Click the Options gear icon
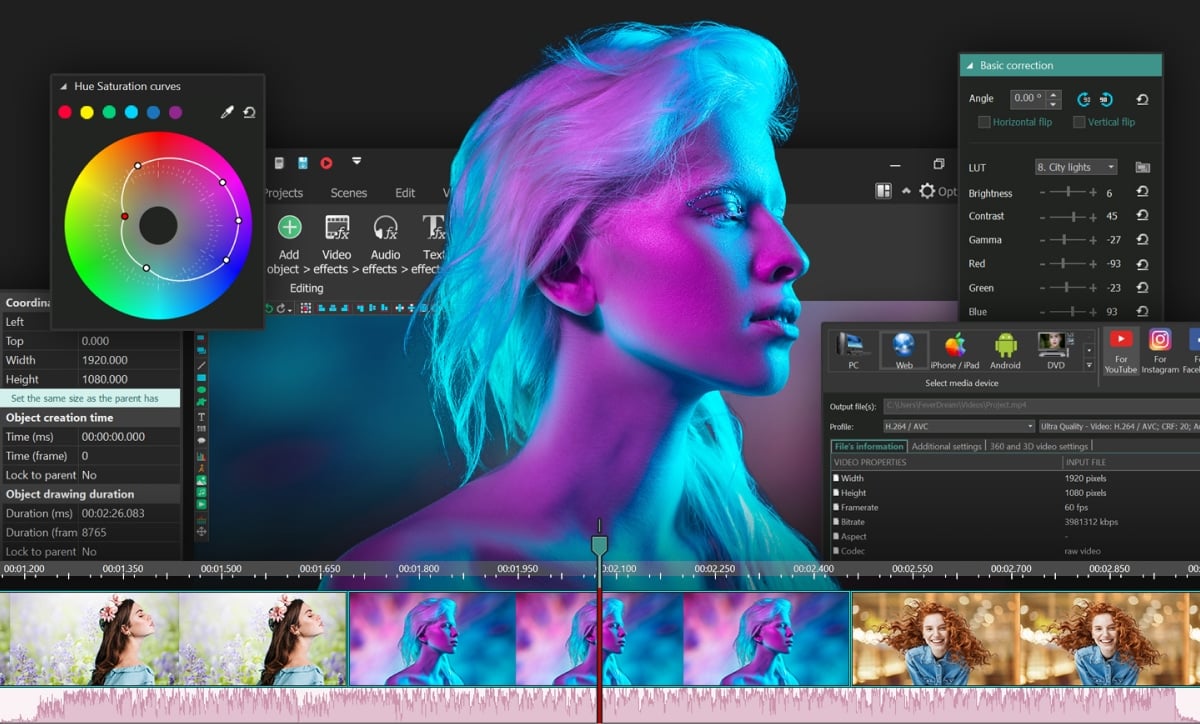The height and width of the screenshot is (724, 1200). pos(927,191)
